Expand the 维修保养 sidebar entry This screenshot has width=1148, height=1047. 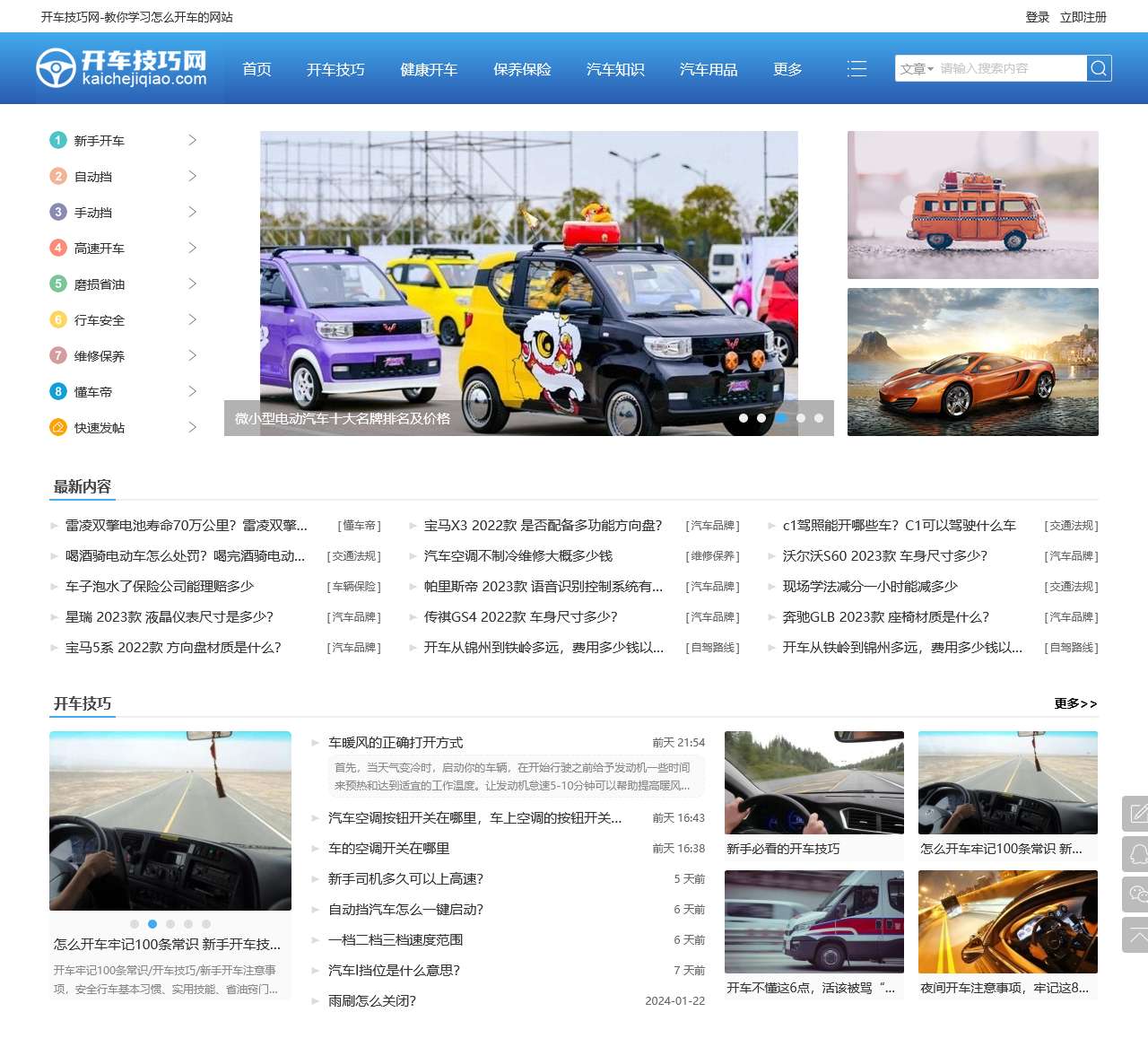click(191, 355)
